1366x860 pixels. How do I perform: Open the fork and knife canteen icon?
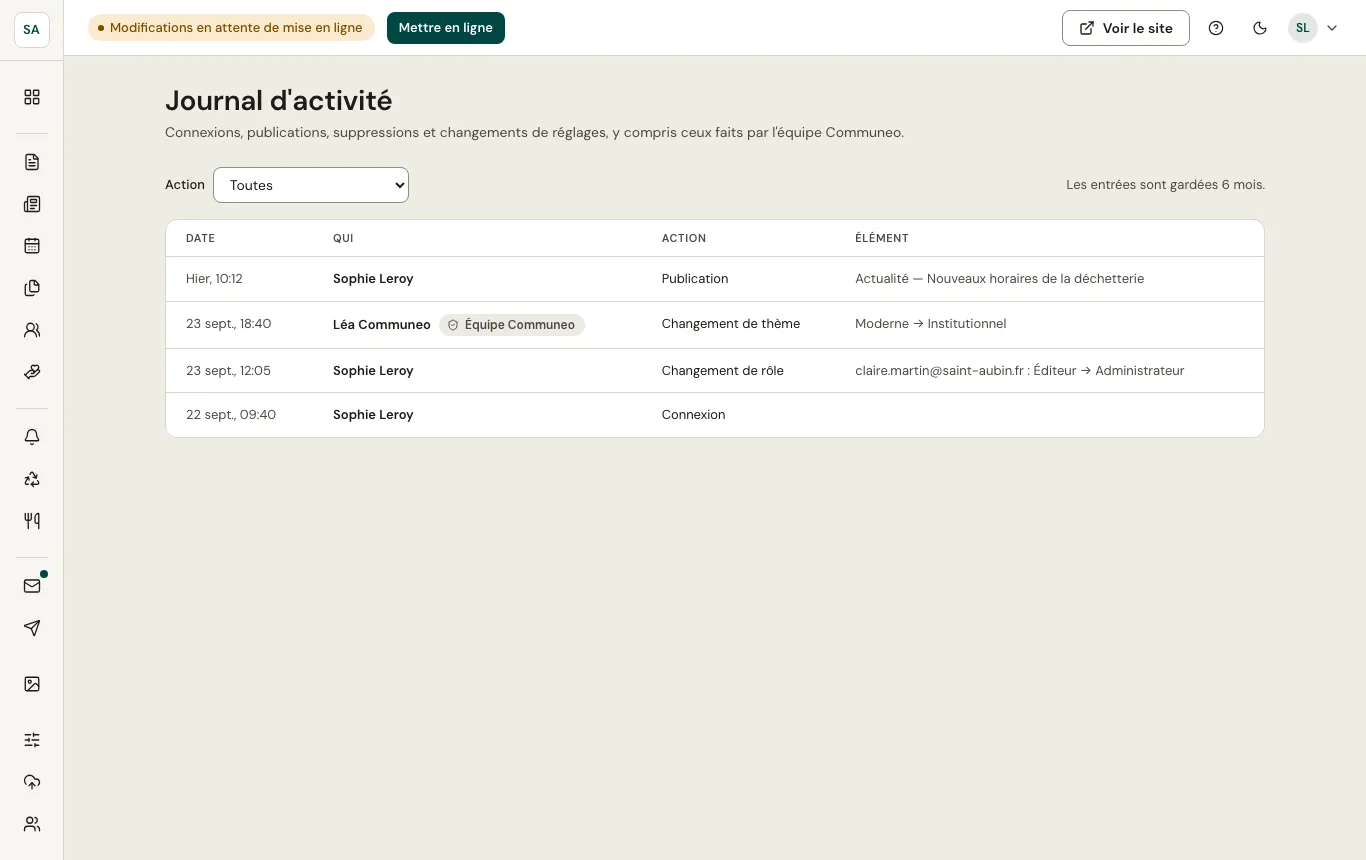(32, 521)
